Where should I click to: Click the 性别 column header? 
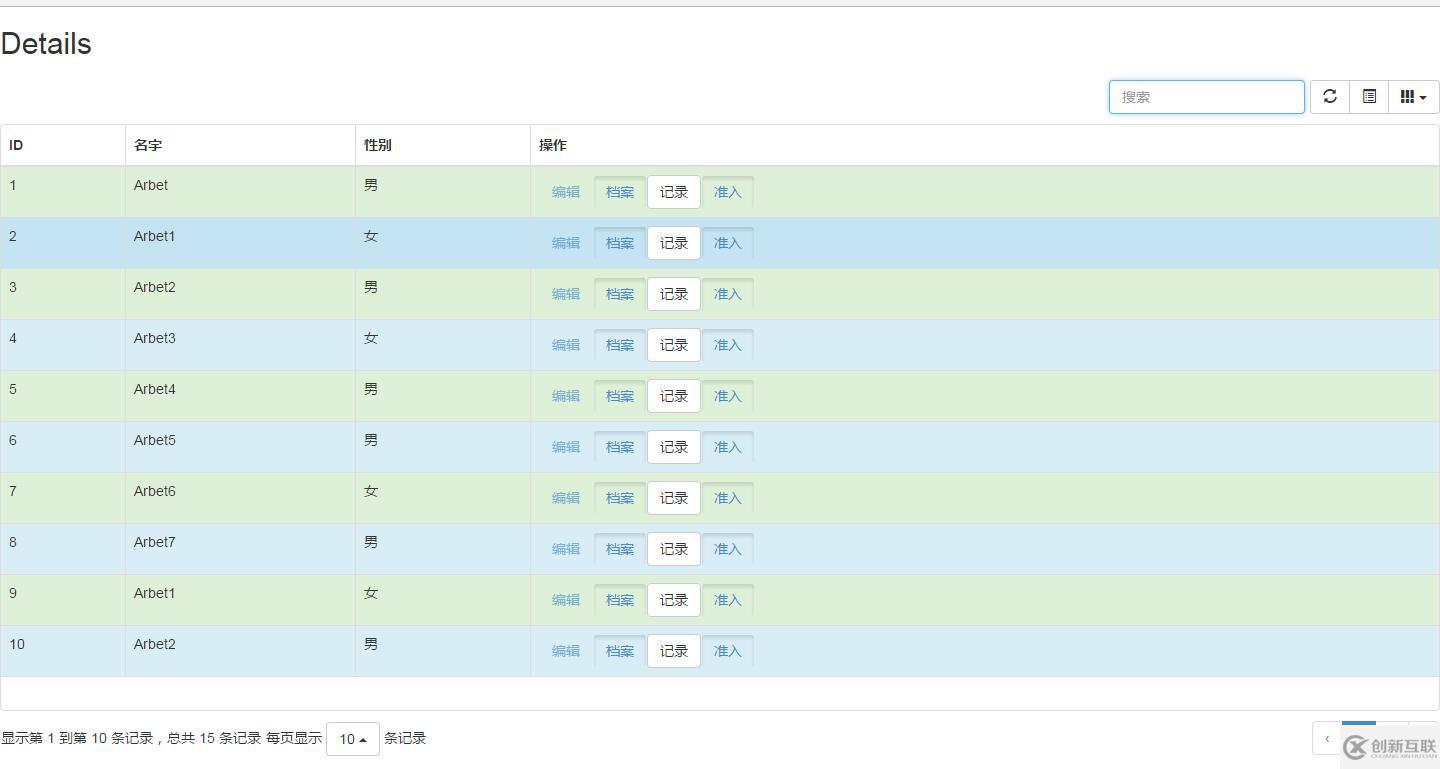coord(443,145)
